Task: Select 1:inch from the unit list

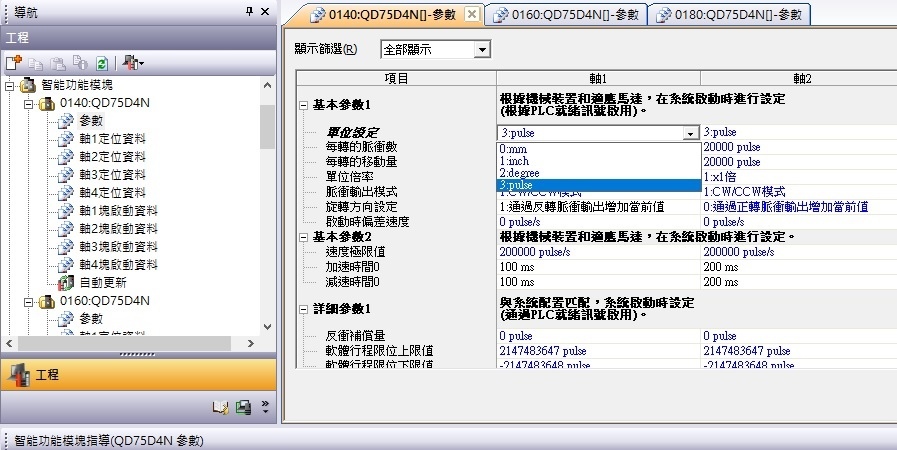Action: pos(598,161)
